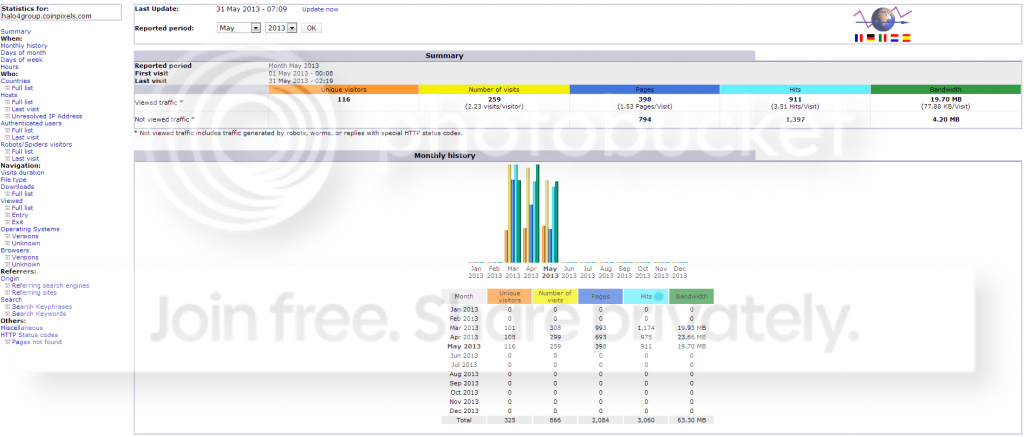Click the OK button for reported period
This screenshot has width=1024, height=437.
(x=311, y=28)
